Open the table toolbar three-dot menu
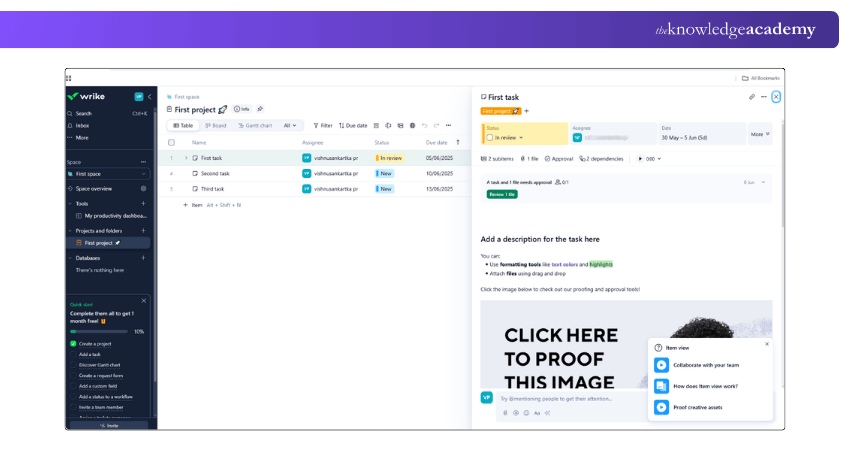Screen dimensions: 850x450 pyautogui.click(x=448, y=125)
